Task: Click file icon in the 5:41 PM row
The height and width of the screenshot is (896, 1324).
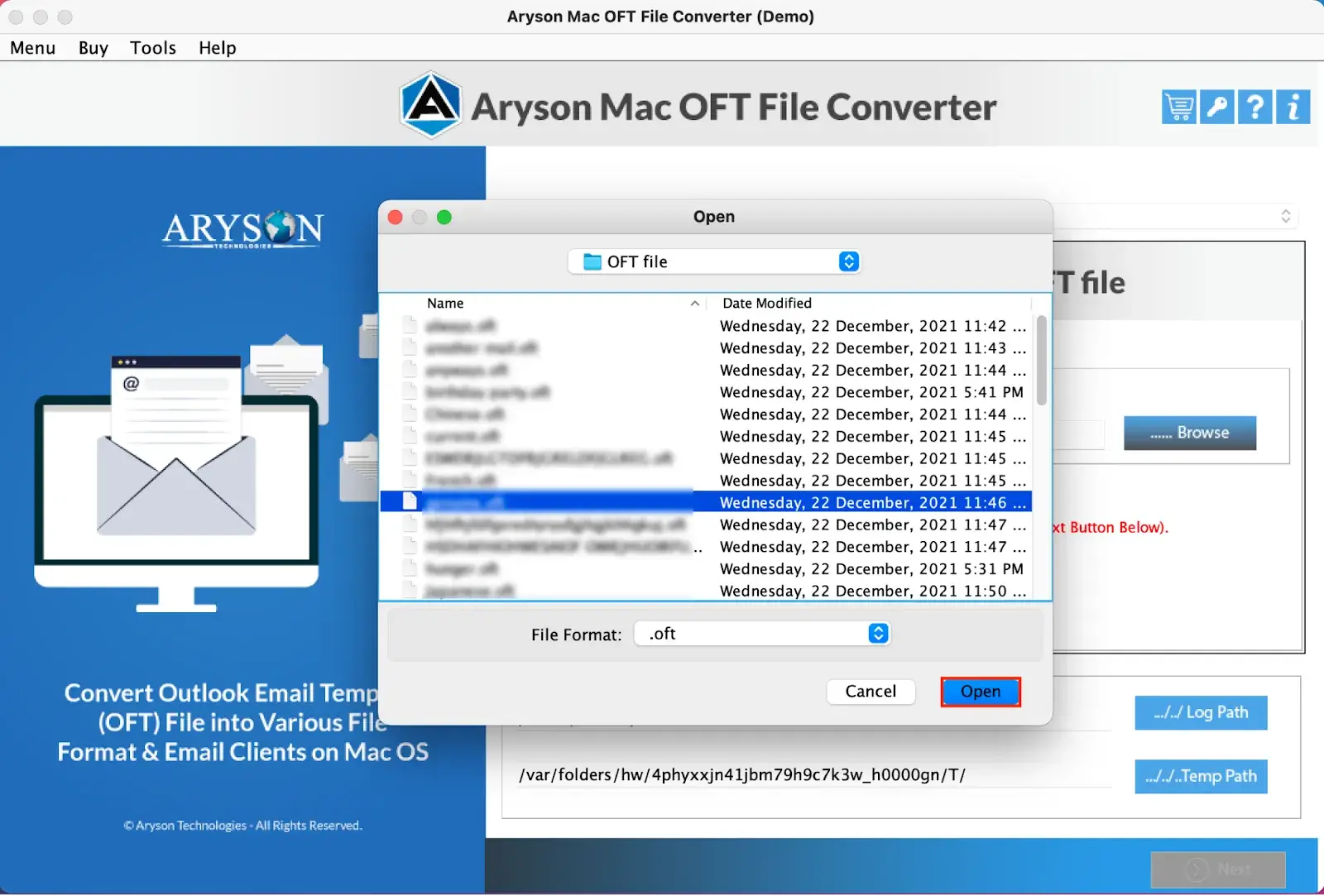Action: pos(410,391)
